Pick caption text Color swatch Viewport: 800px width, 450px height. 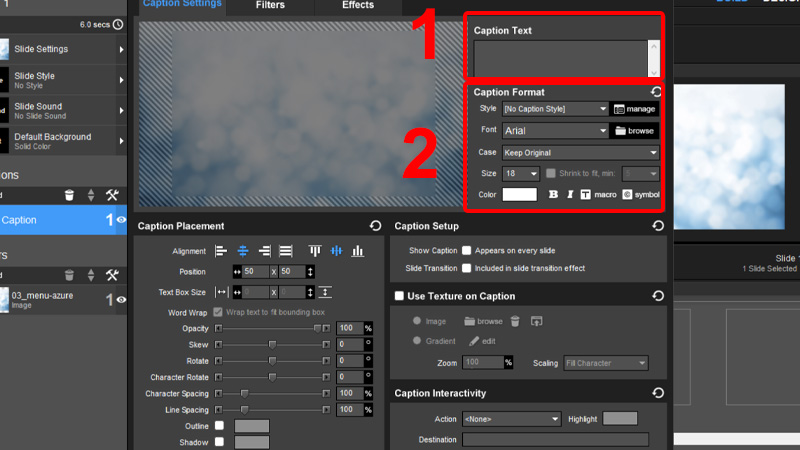[519, 194]
